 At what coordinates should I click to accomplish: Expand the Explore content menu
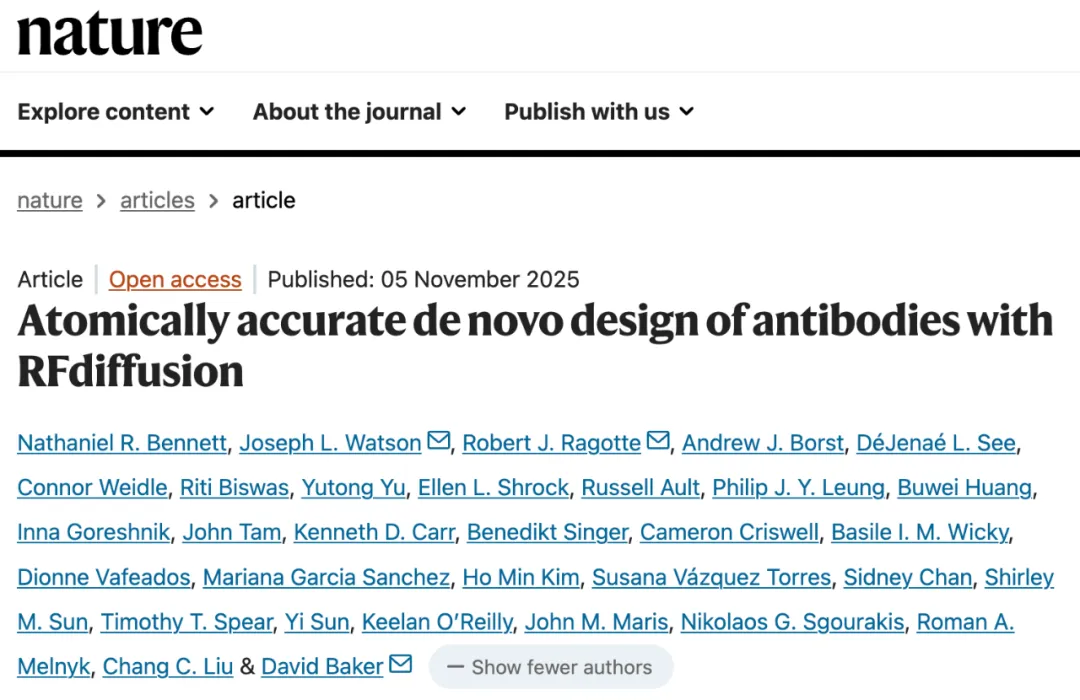pos(116,112)
